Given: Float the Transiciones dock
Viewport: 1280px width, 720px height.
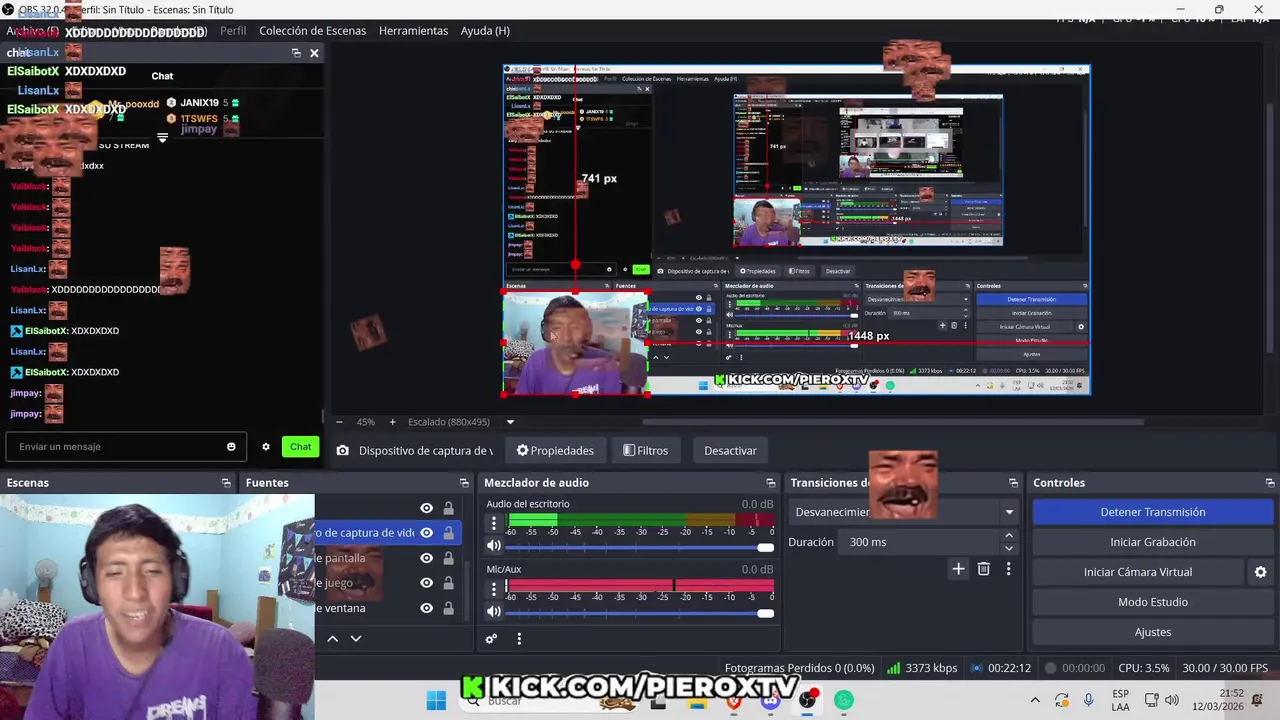Looking at the screenshot, I should click(x=1013, y=483).
